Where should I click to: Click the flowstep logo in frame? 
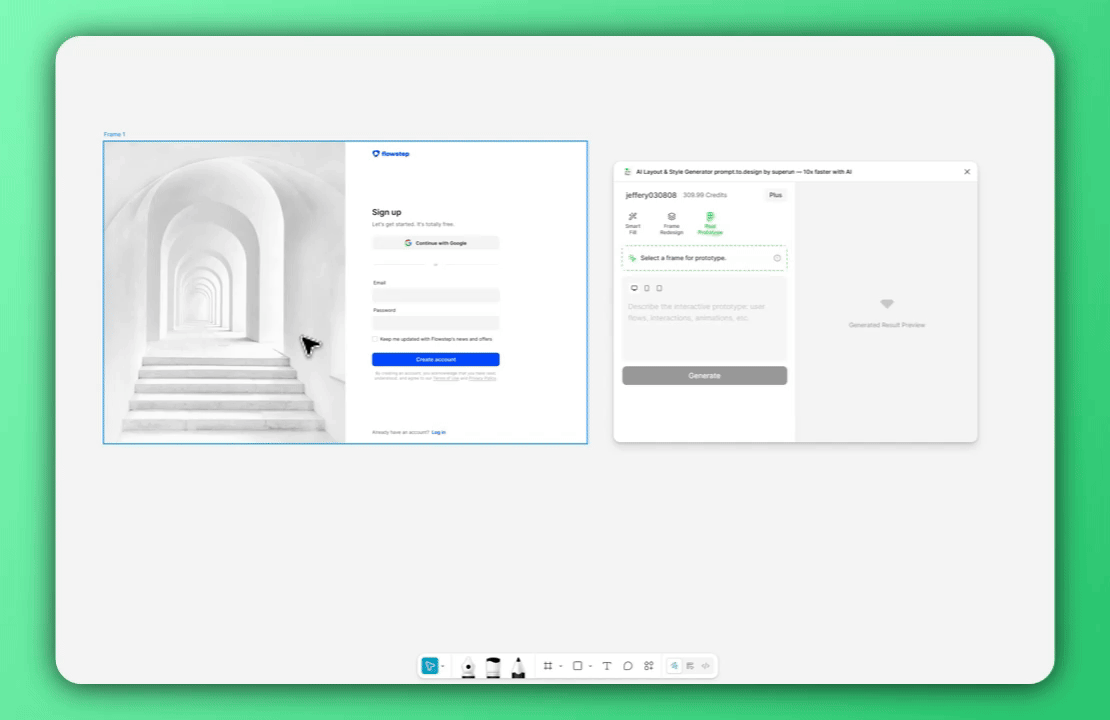point(391,154)
